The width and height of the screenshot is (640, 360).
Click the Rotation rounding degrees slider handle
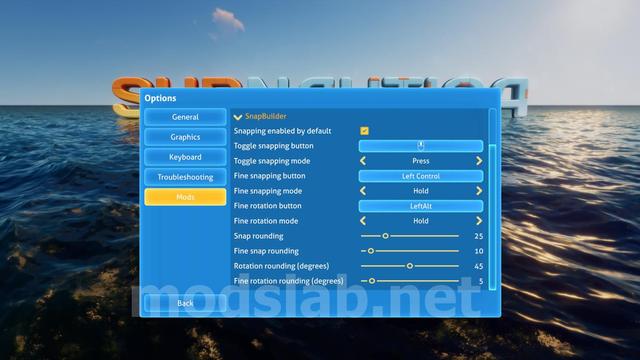pos(409,266)
